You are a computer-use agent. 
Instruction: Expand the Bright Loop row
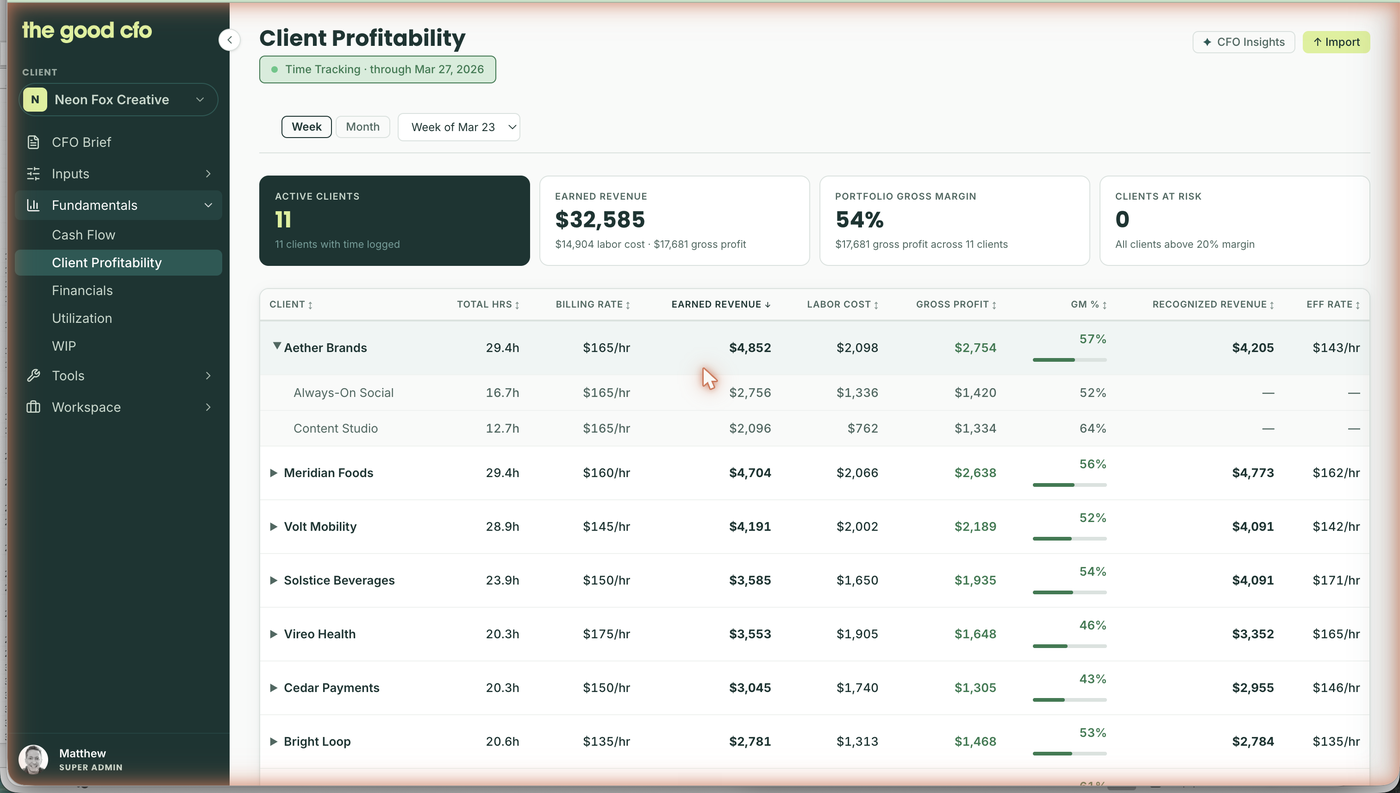pos(274,742)
